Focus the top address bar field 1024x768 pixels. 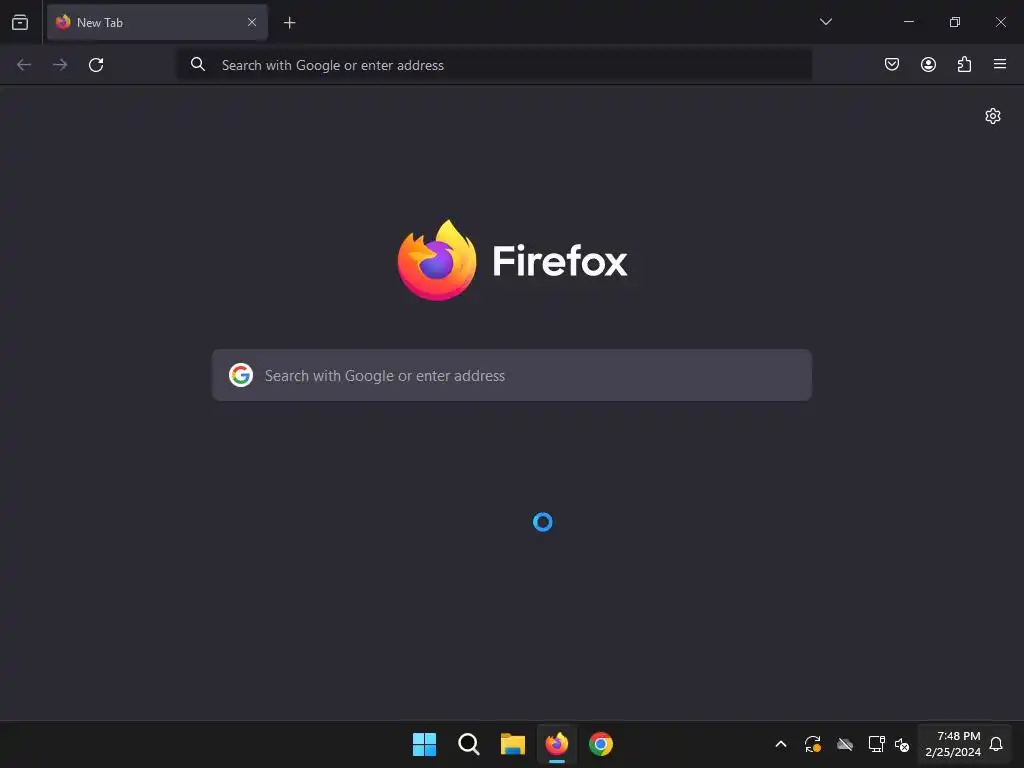coord(494,65)
